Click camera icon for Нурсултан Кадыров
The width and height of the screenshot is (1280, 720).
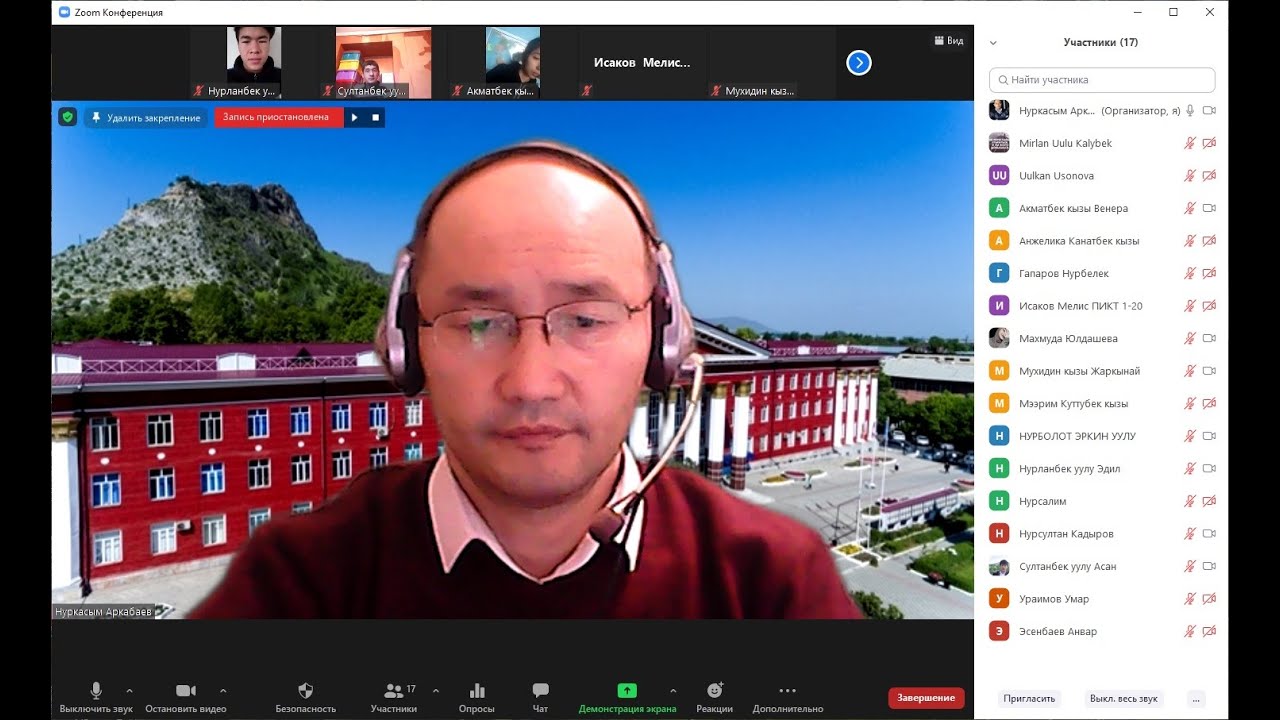[x=1209, y=533]
